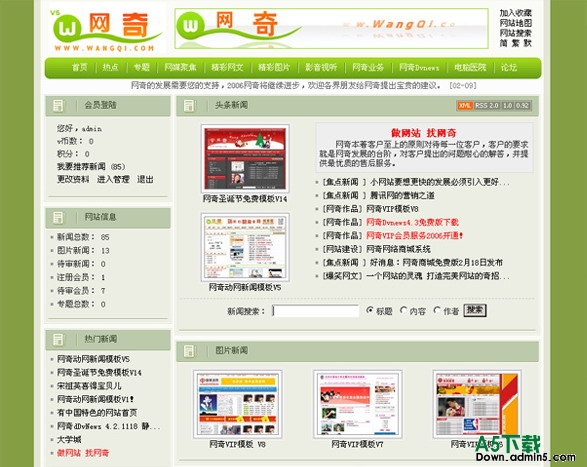This screenshot has width=587, height=467.
Task: Click the 简 simplified Chinese option
Action: [x=504, y=43]
